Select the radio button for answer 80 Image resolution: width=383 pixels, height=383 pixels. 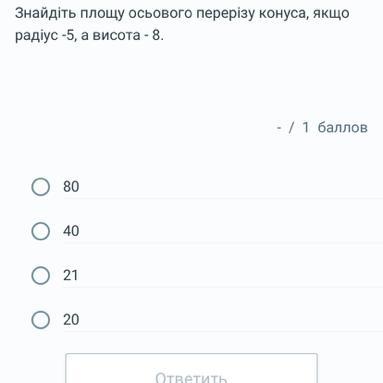point(41,187)
